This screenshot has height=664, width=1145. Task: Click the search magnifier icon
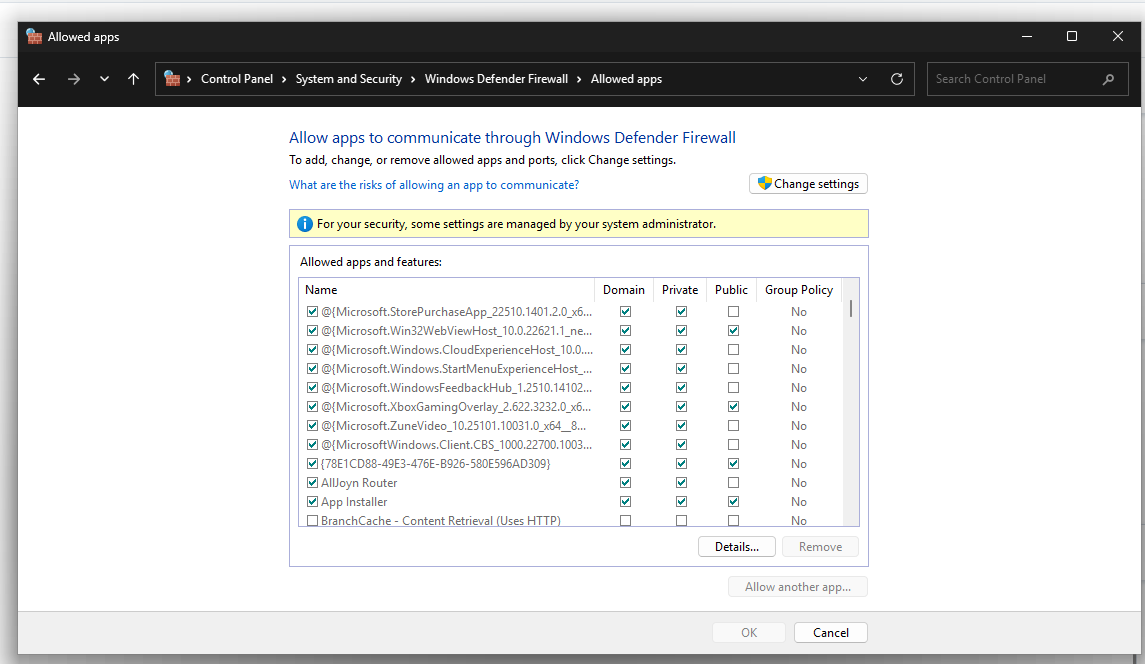1108,79
